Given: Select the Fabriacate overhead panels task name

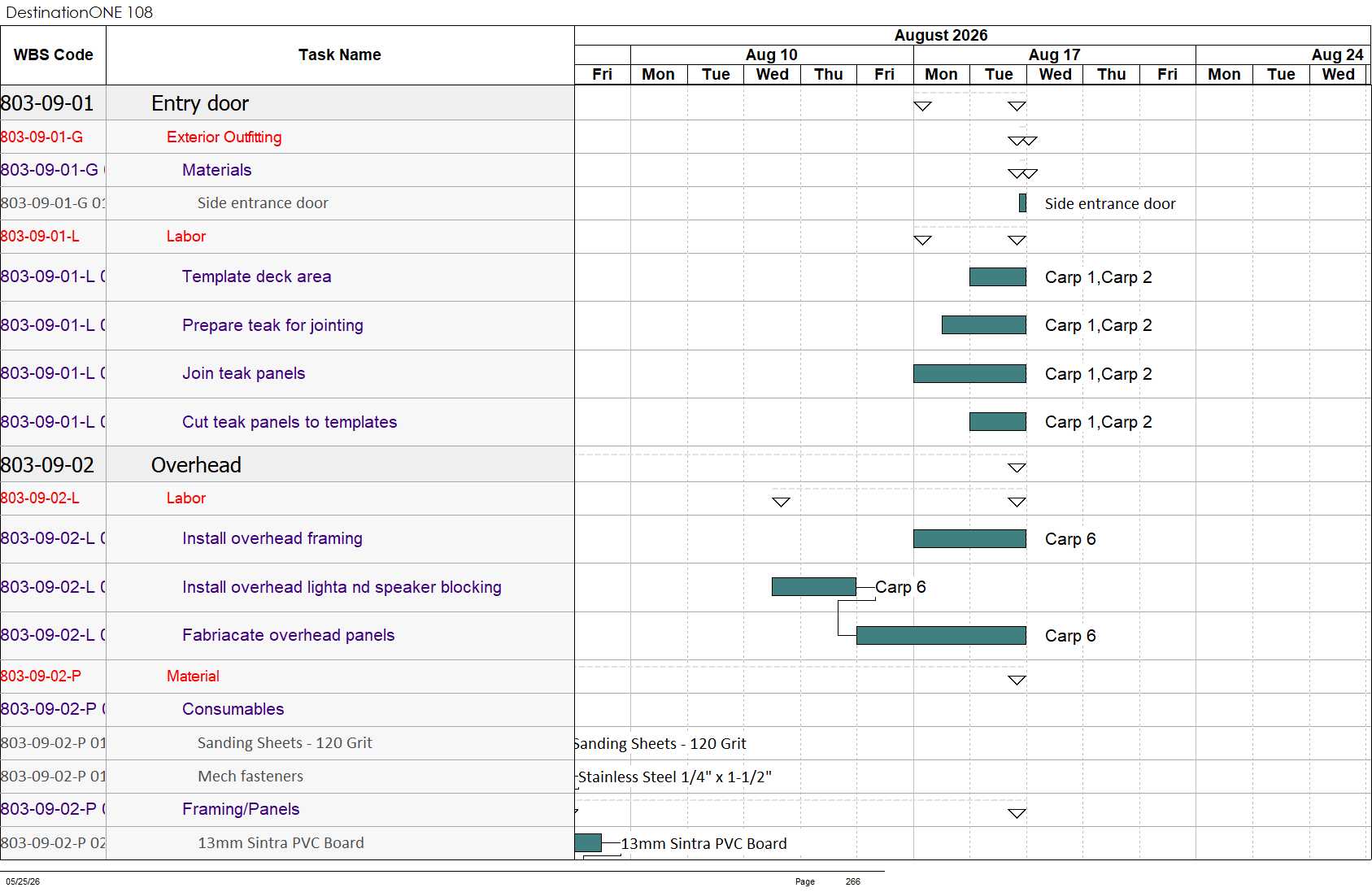Looking at the screenshot, I should pyautogui.click(x=289, y=635).
